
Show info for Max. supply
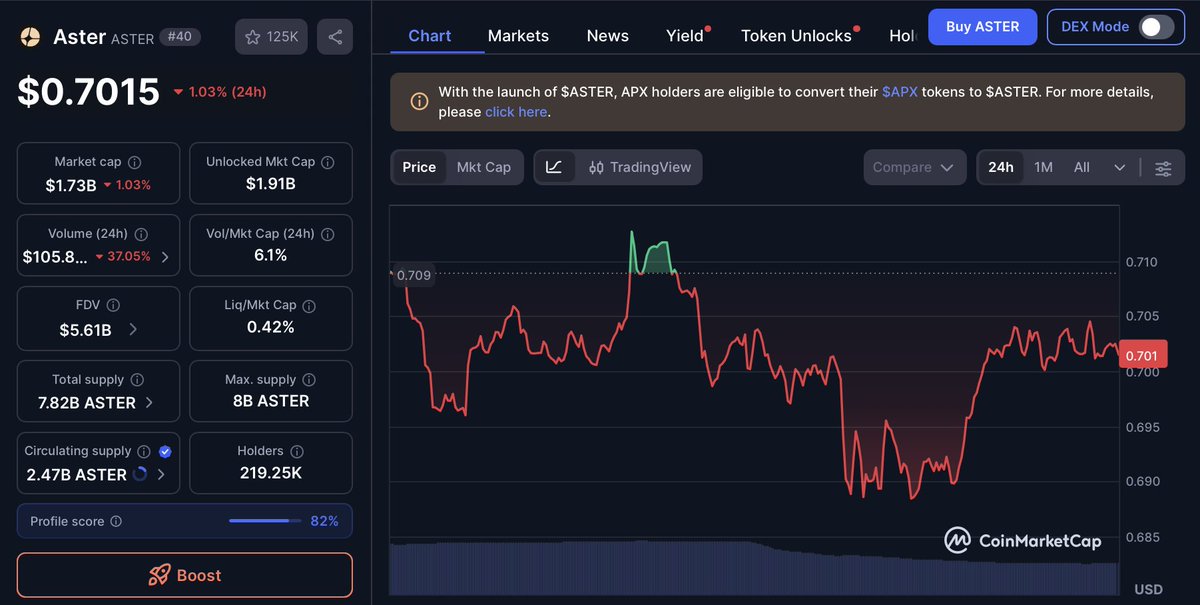pyautogui.click(x=309, y=380)
